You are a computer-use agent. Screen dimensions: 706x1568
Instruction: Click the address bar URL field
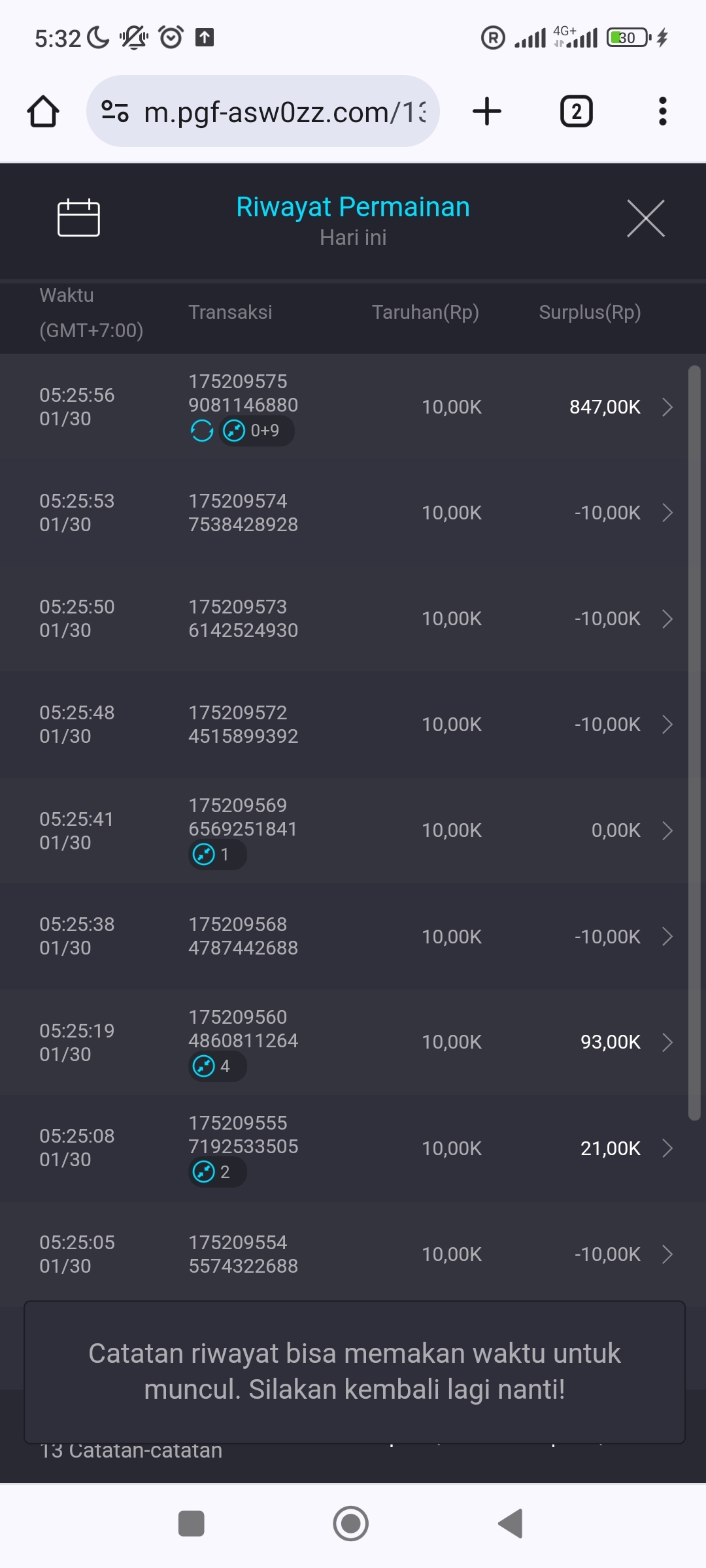(x=284, y=112)
